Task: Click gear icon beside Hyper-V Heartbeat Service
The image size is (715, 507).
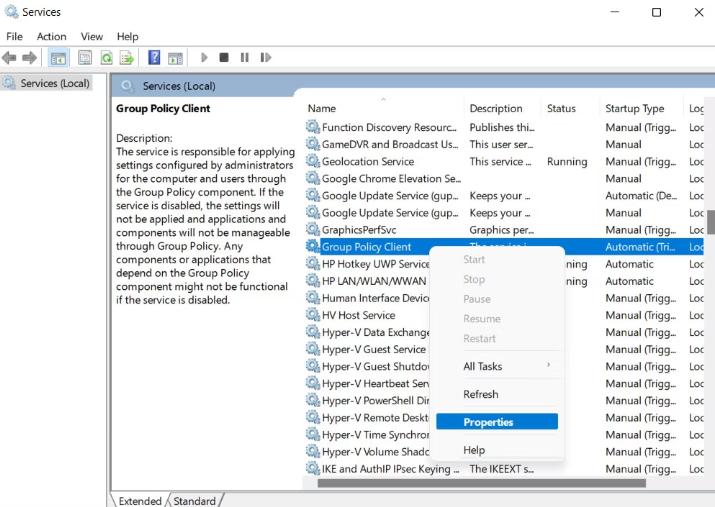Action: click(312, 383)
